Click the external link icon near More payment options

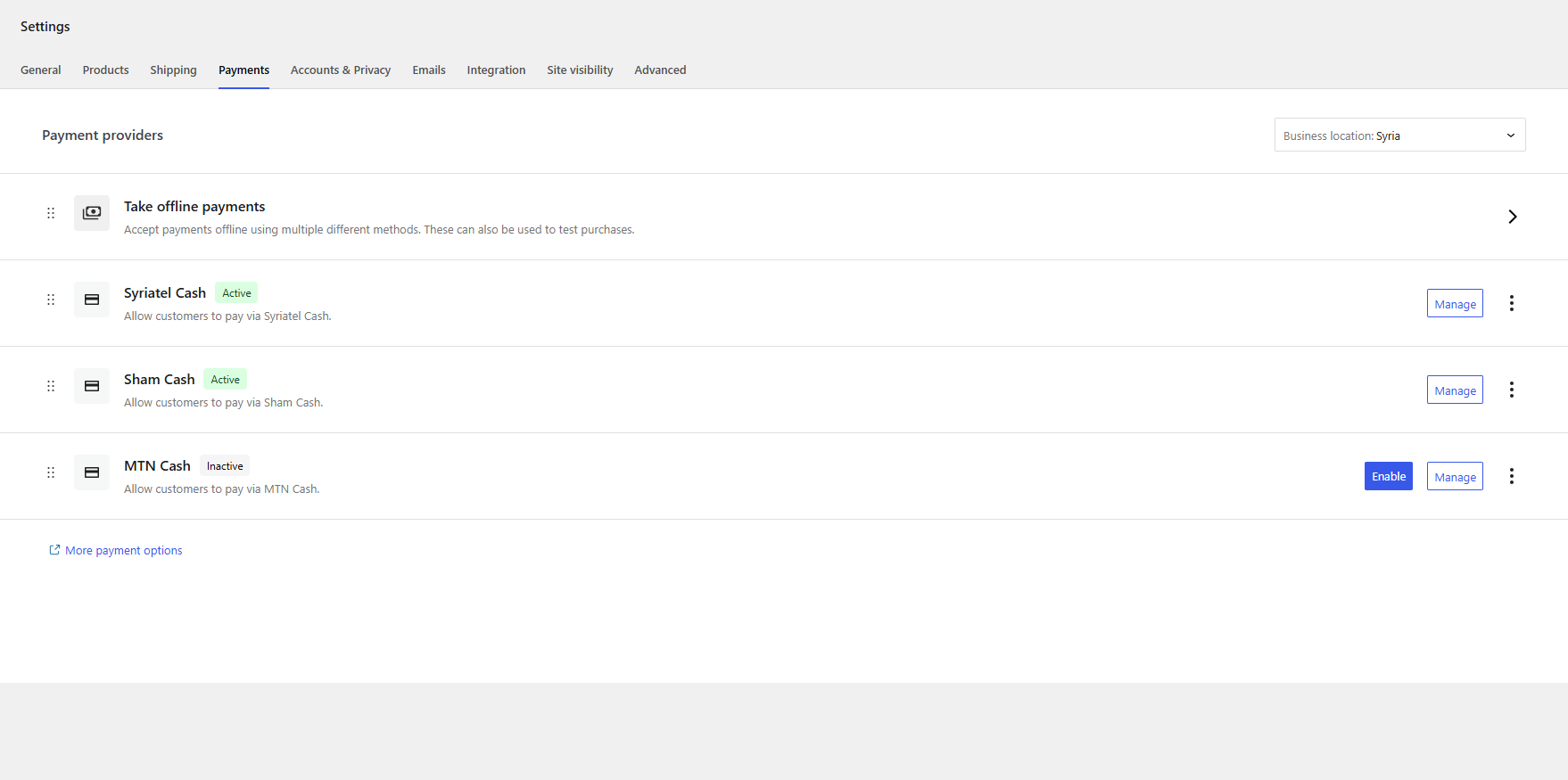[x=54, y=550]
